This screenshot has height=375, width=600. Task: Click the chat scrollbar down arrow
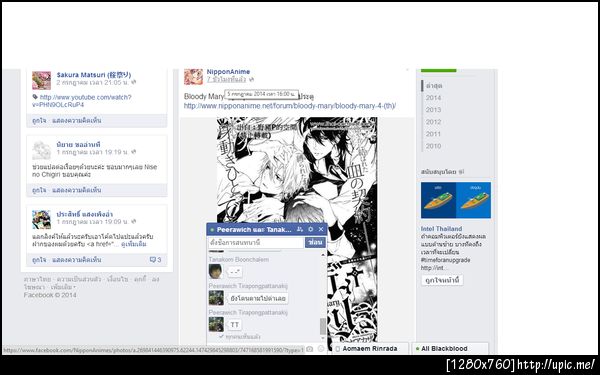pos(323,338)
